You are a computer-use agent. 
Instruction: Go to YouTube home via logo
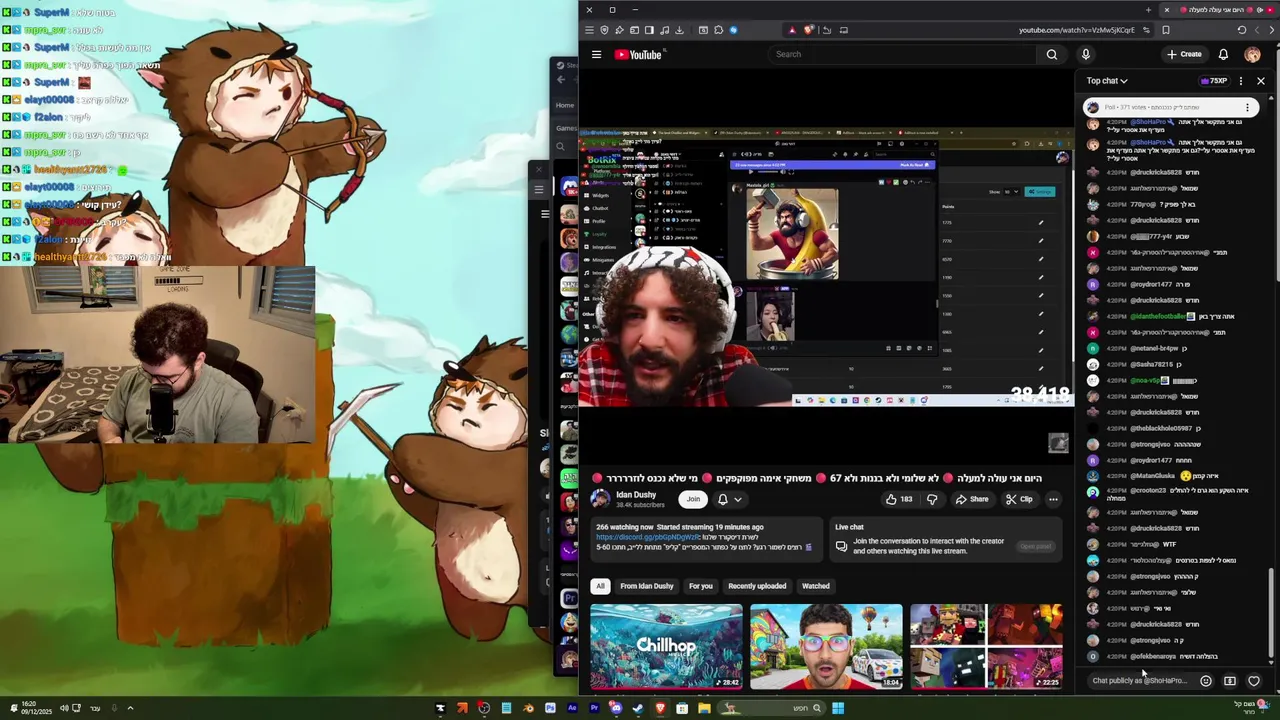click(638, 54)
